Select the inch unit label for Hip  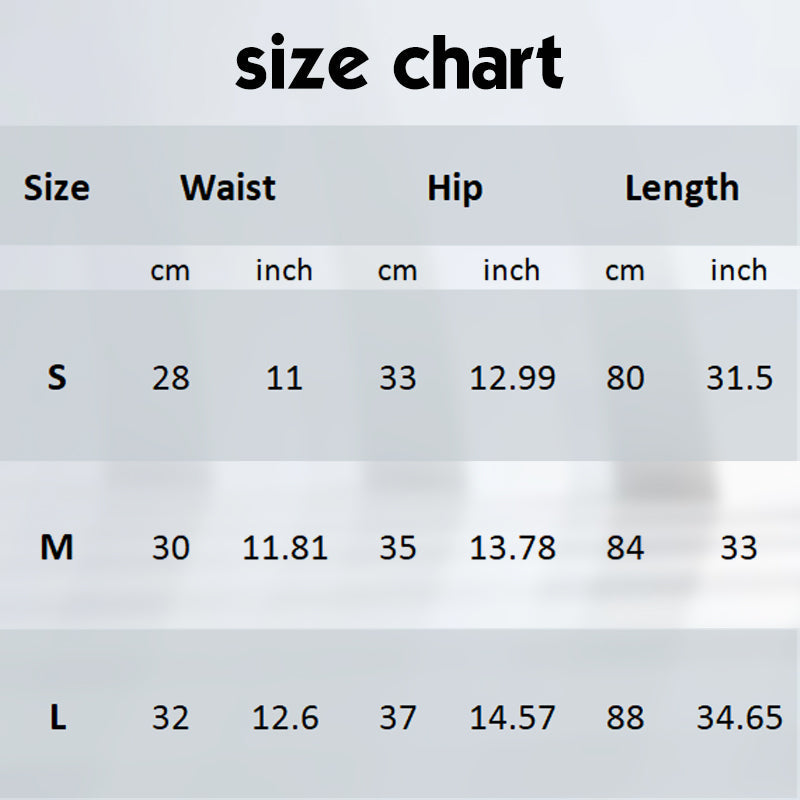512,270
